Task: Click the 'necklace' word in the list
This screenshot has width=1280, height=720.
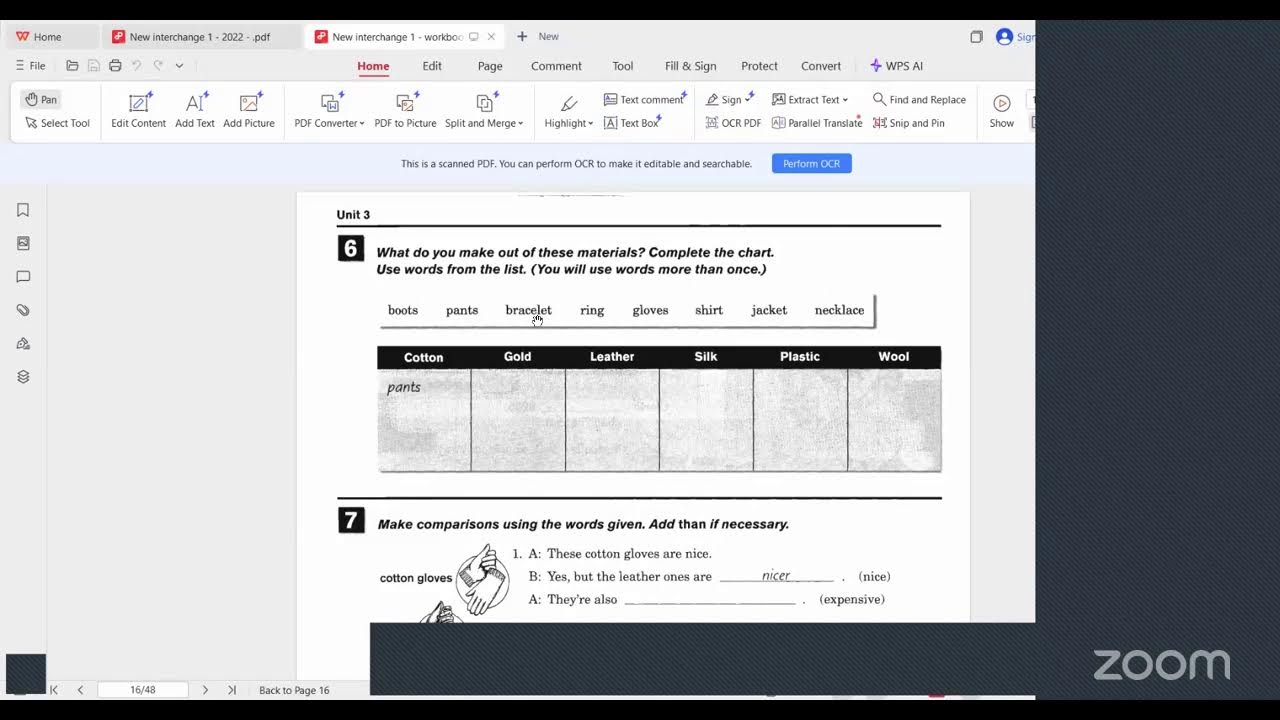Action: click(x=839, y=310)
